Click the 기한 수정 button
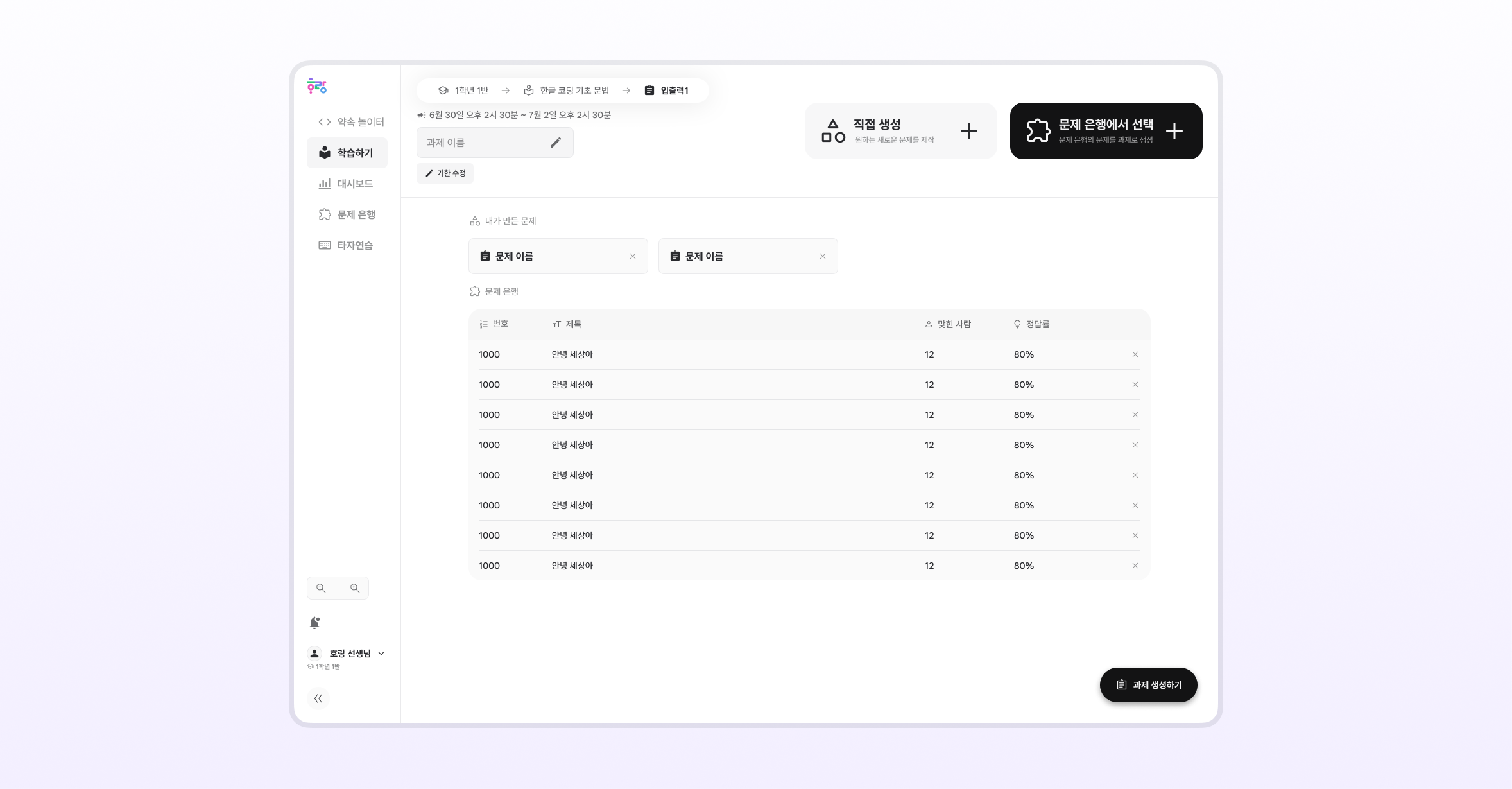Viewport: 1512px width, 789px height. (x=445, y=173)
